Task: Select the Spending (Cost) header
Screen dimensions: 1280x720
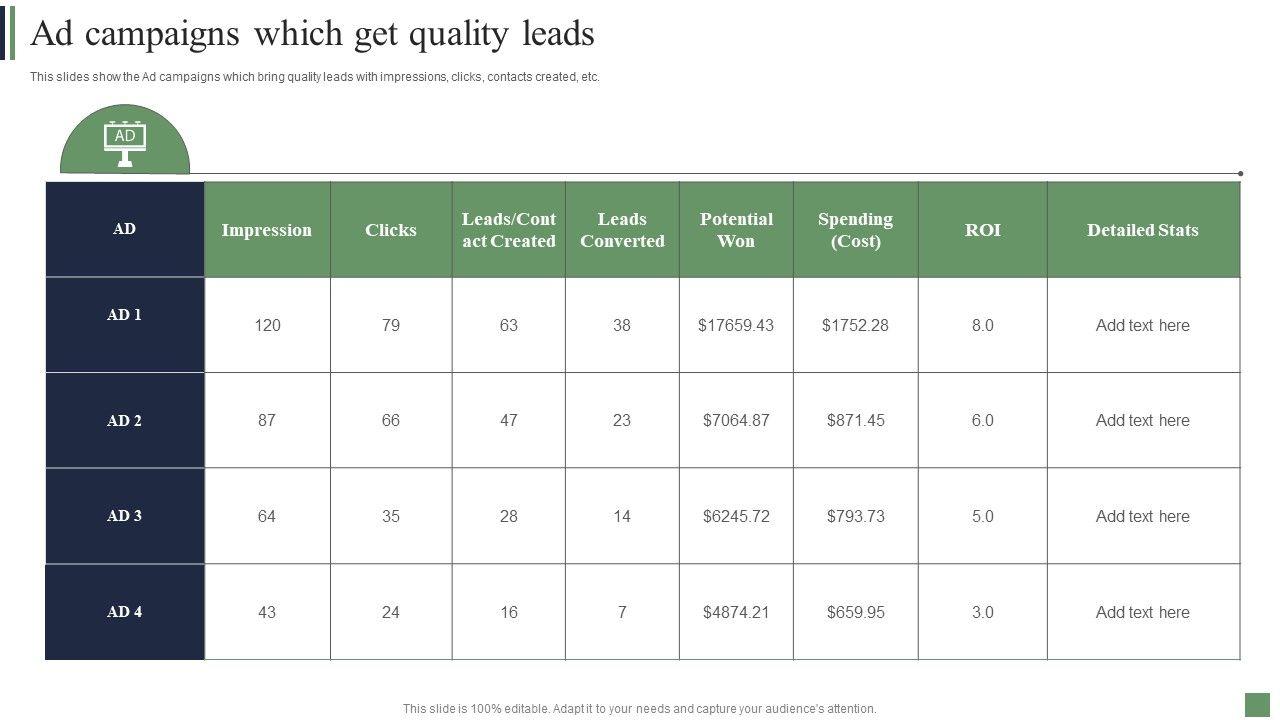Action: (x=855, y=230)
